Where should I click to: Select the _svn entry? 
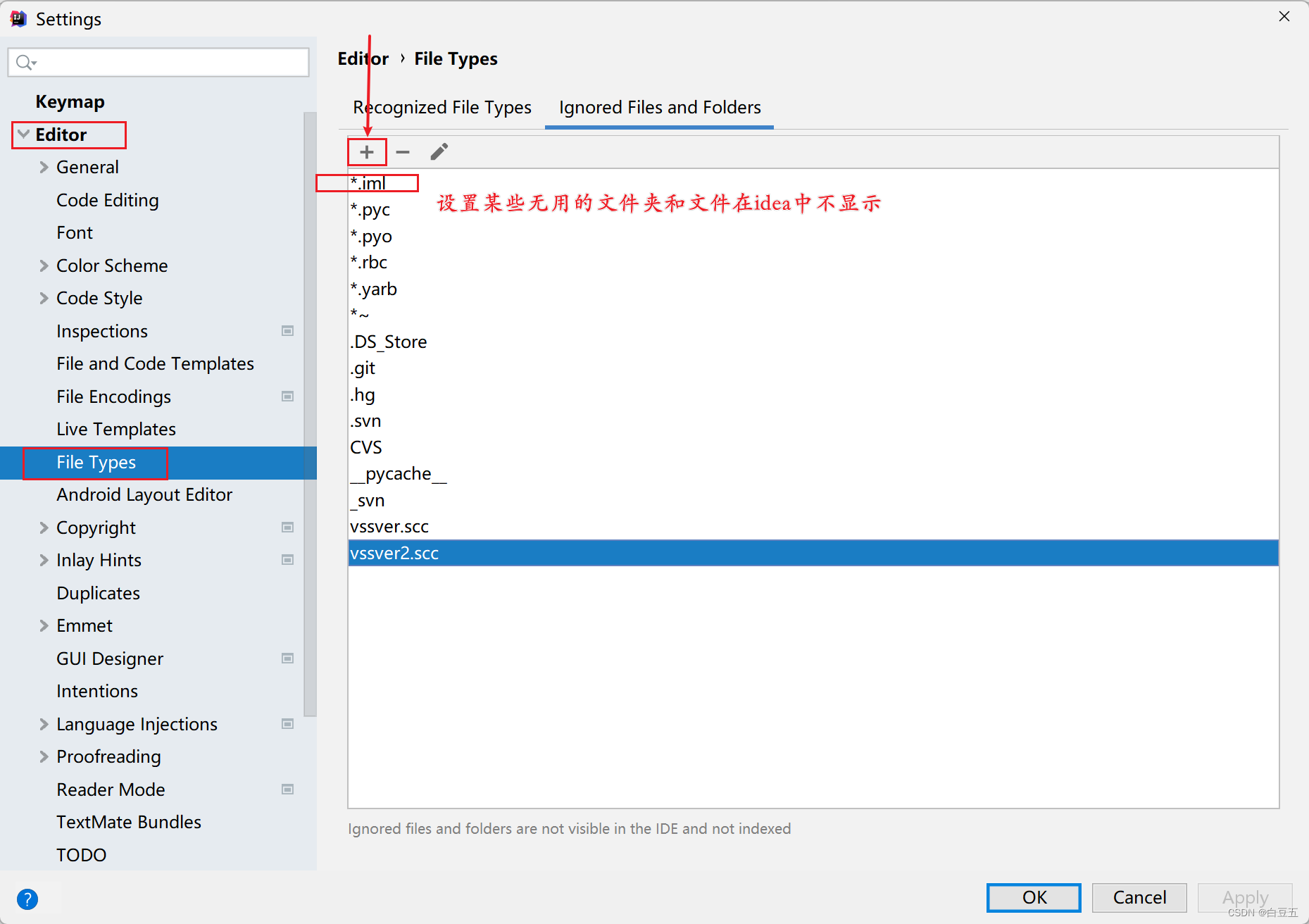click(813, 500)
